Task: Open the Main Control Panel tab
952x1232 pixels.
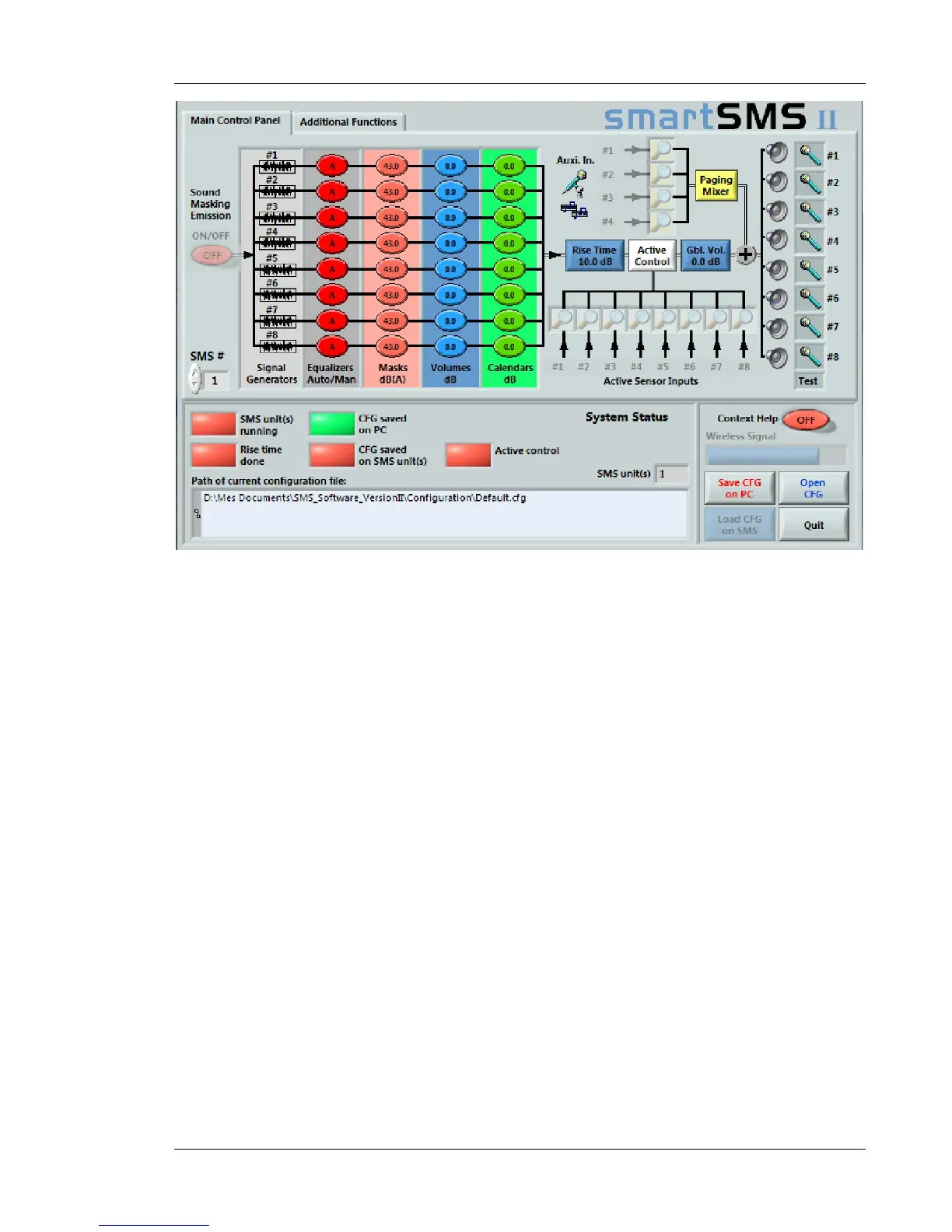Action: [x=236, y=121]
